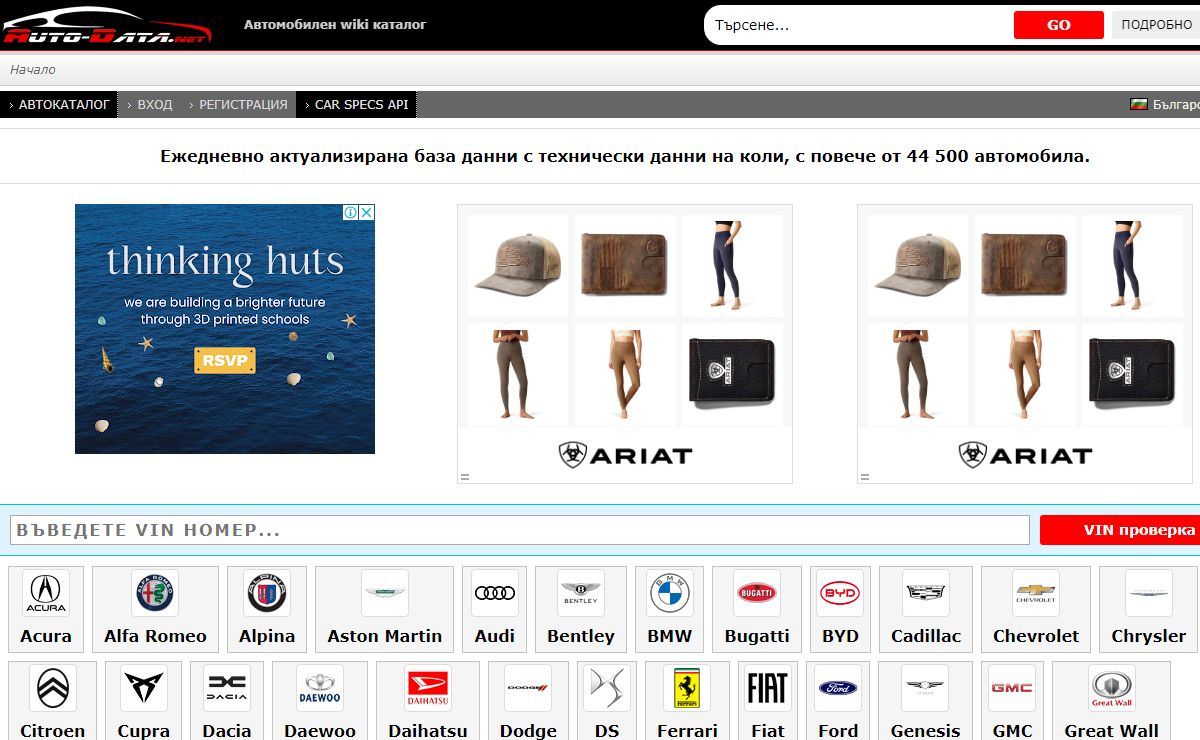Click the VIN проверка button
The image size is (1200, 740).
tap(1120, 530)
